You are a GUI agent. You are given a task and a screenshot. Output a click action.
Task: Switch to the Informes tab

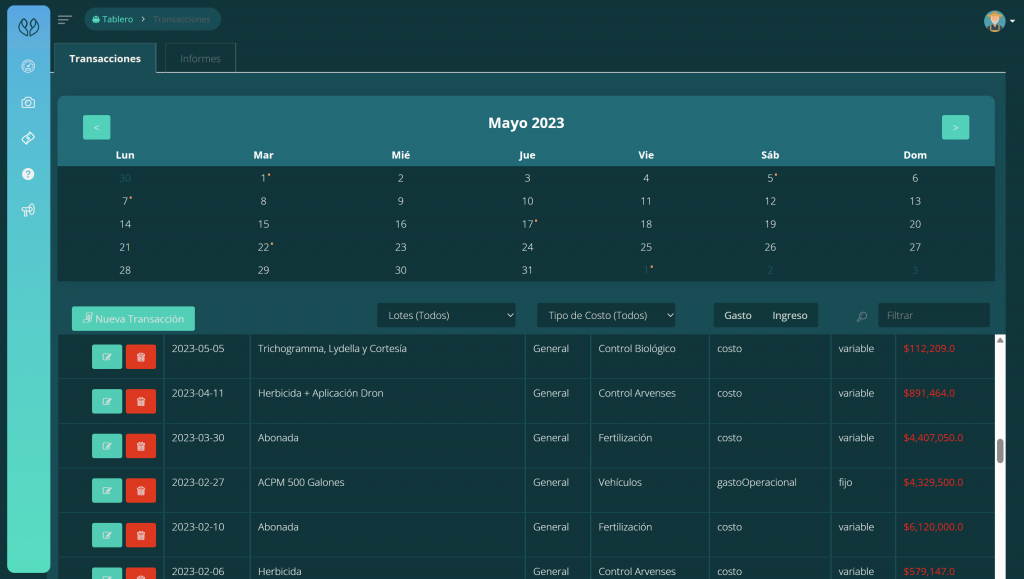click(x=199, y=57)
